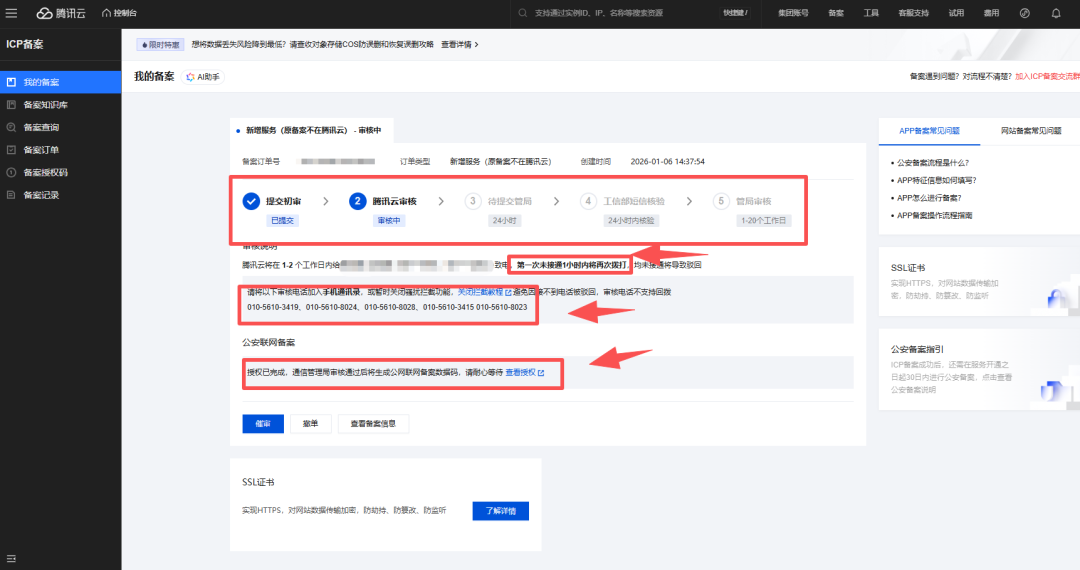Open the notification bell
This screenshot has width=1080, height=570.
pos(1056,13)
